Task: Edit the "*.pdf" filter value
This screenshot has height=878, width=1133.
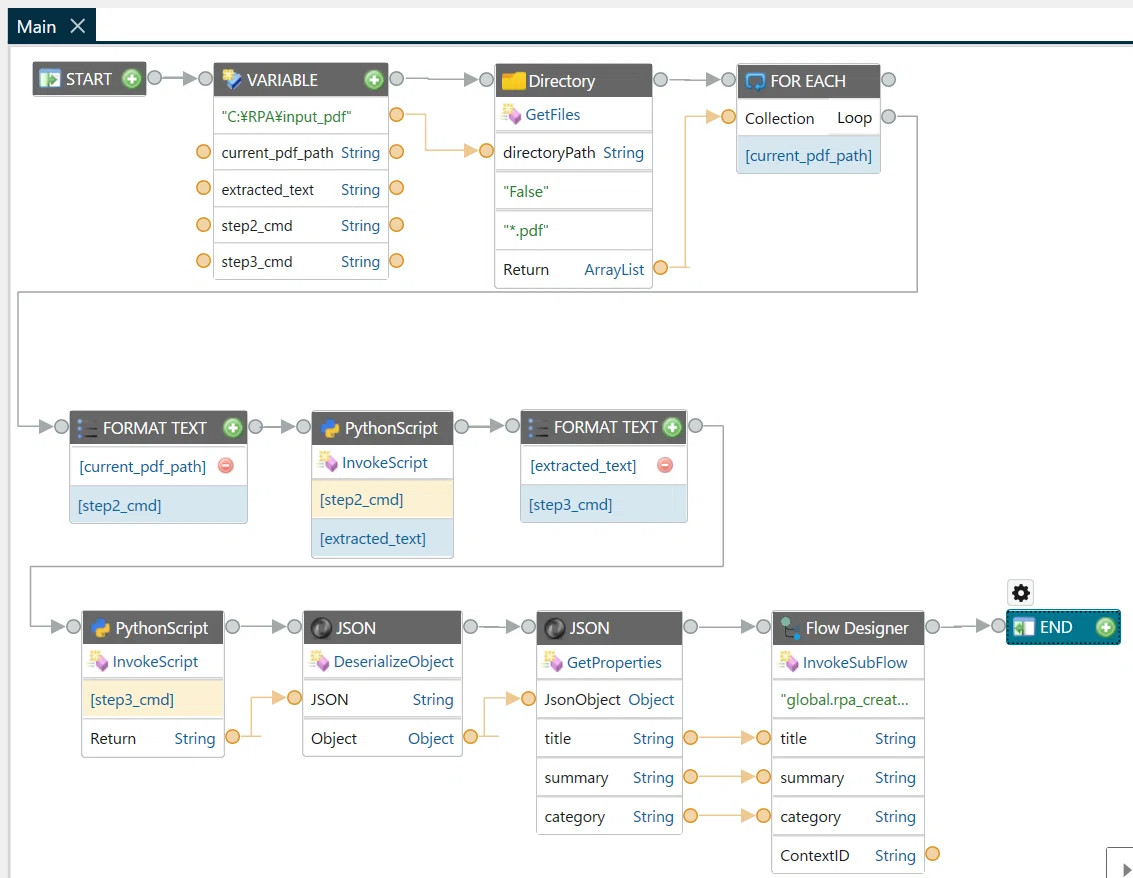Action: (573, 231)
